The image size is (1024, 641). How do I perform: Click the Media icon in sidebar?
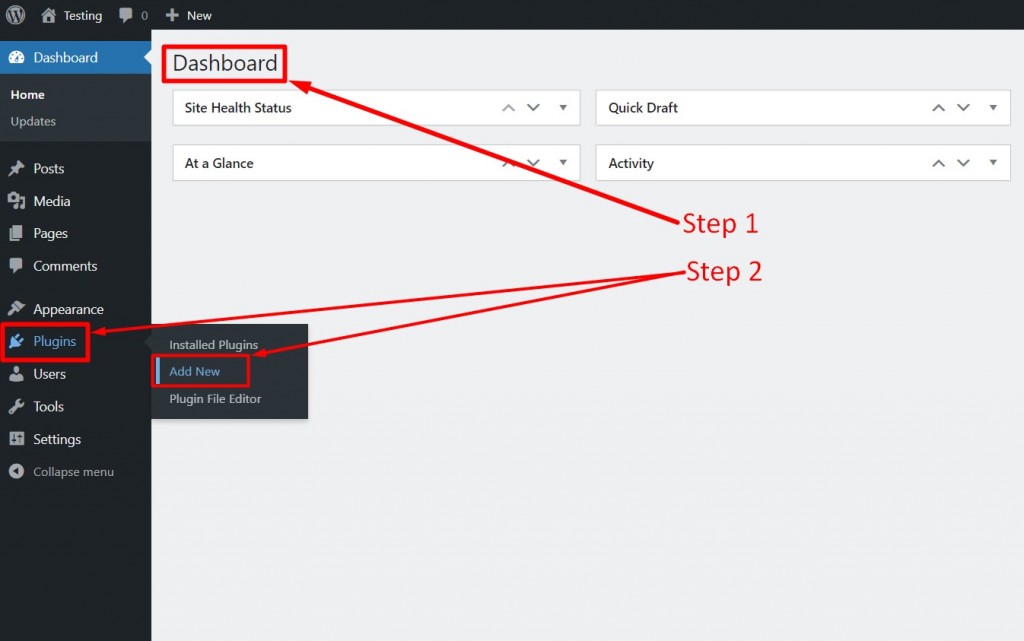pos(16,201)
